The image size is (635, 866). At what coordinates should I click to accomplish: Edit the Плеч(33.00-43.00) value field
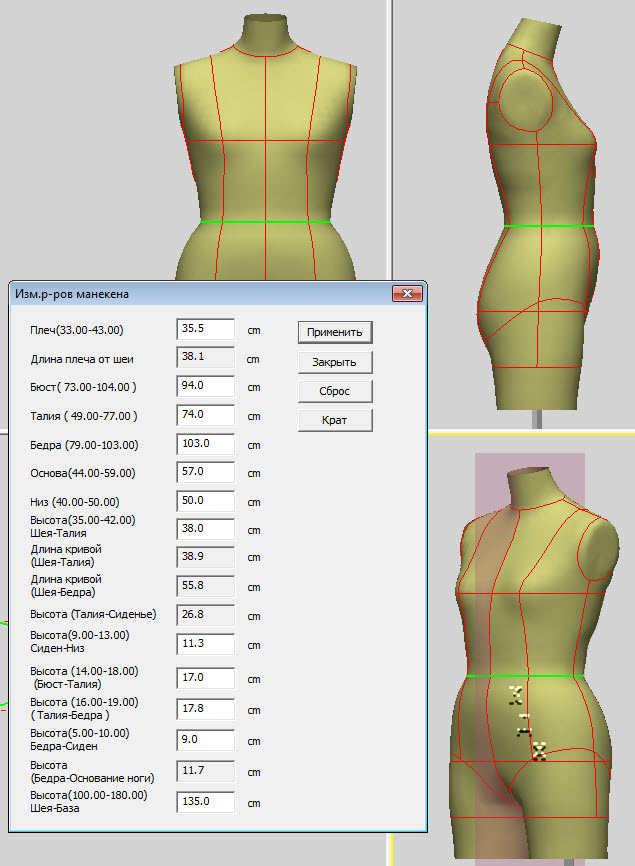pyautogui.click(x=205, y=329)
